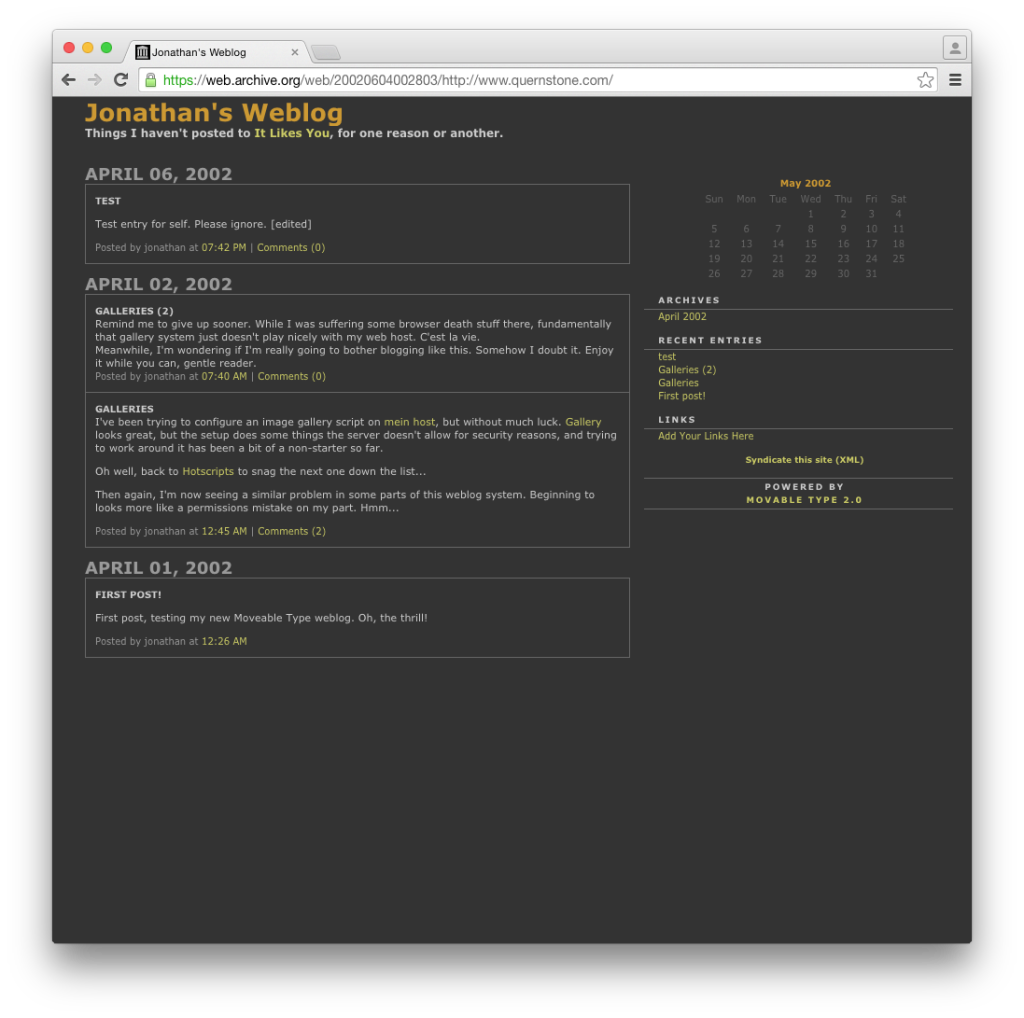The image size is (1024, 1018).
Task: Open the Movable Type 2.0 link
Action: (x=804, y=500)
